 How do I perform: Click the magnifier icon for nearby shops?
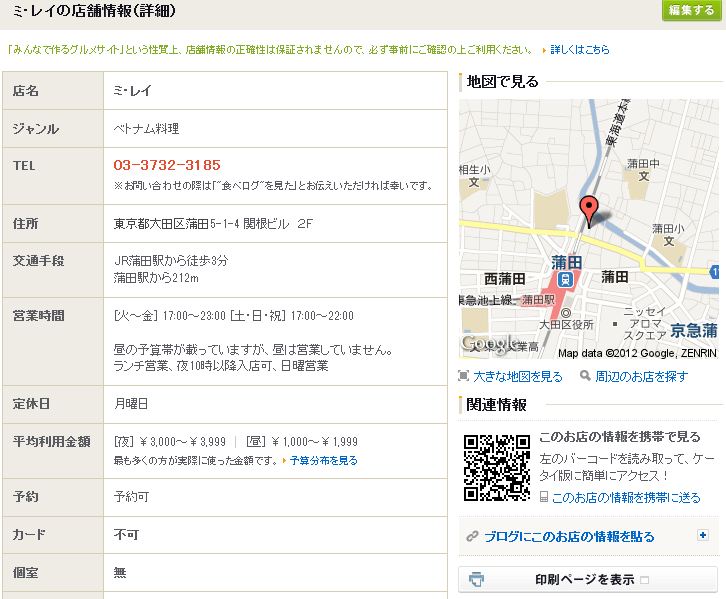click(583, 376)
